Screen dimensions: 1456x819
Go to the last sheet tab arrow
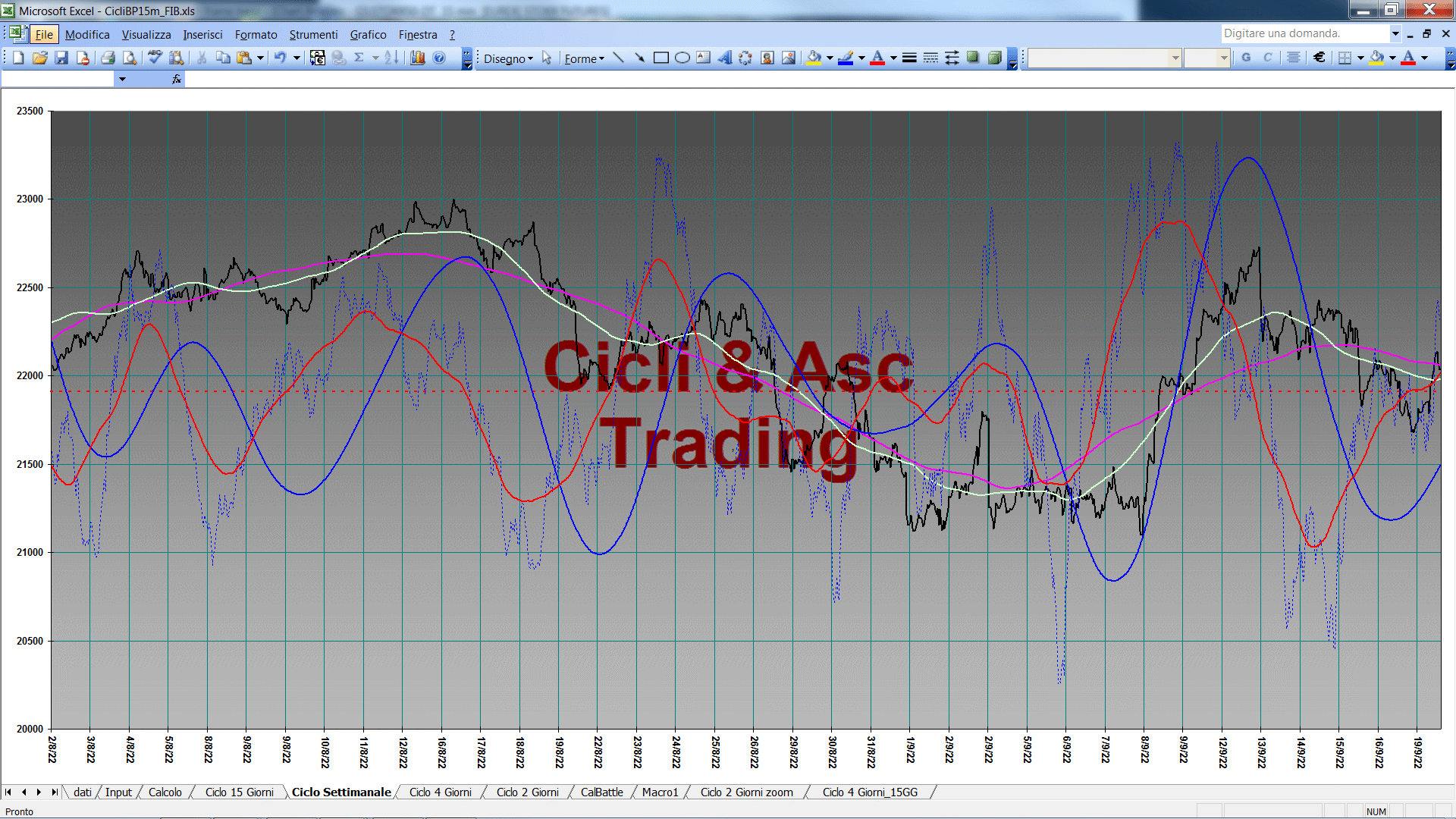[x=54, y=792]
